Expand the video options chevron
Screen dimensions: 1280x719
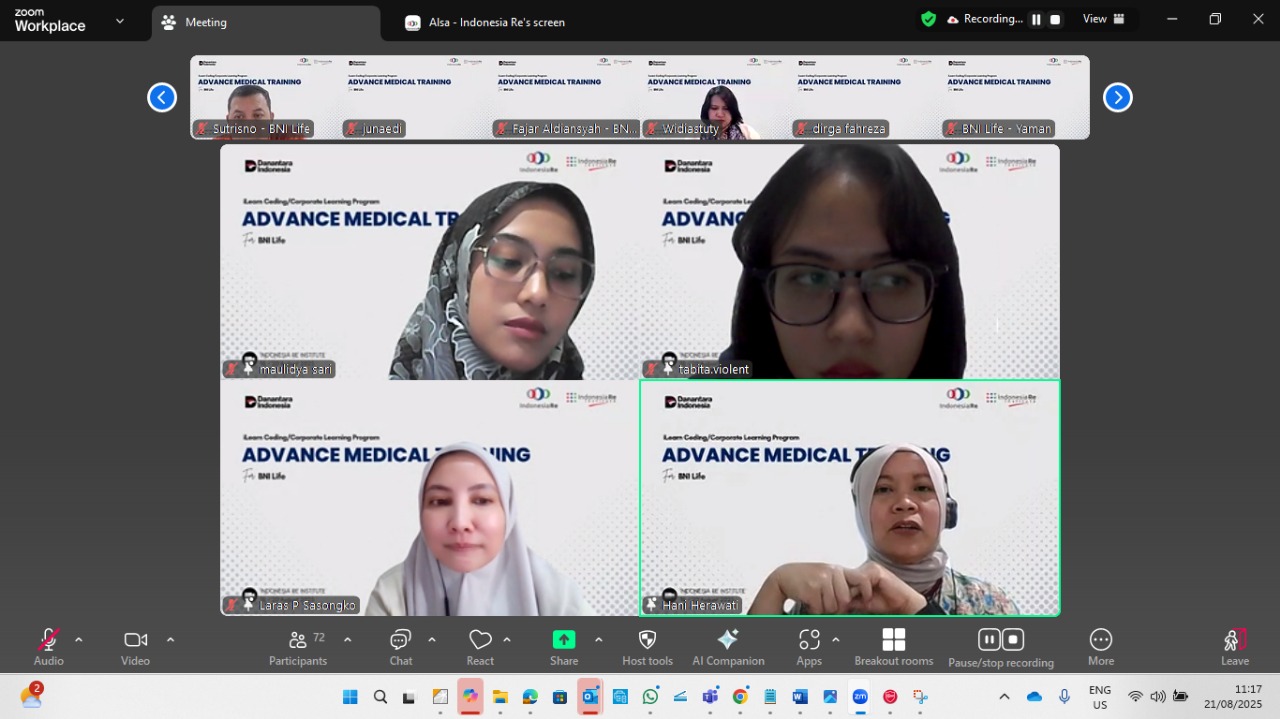(x=170, y=640)
